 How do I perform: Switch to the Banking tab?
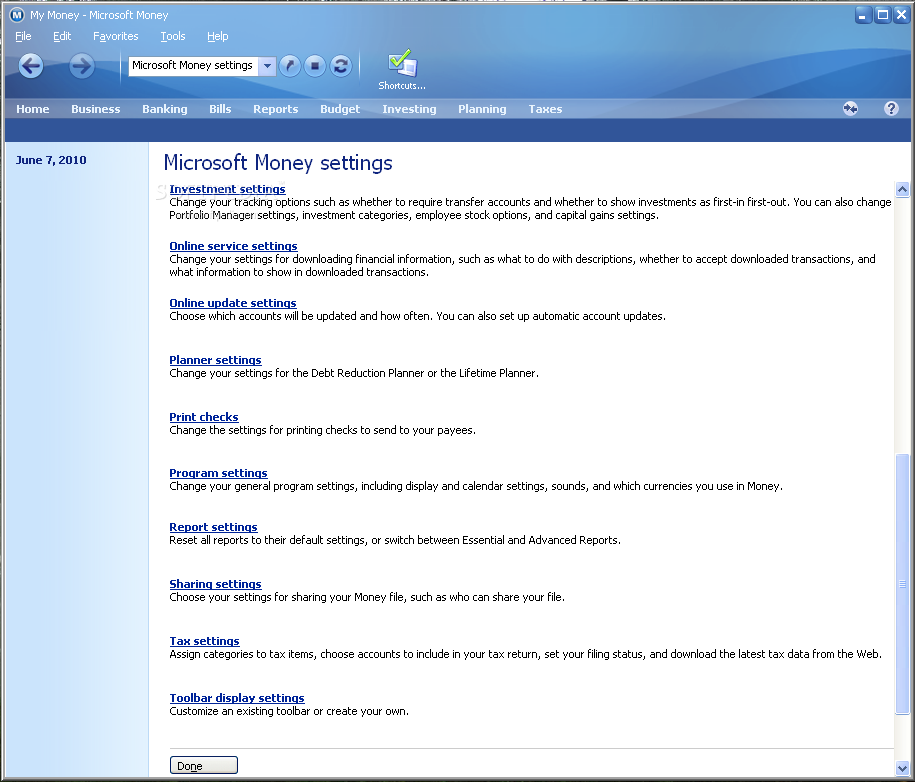click(165, 109)
